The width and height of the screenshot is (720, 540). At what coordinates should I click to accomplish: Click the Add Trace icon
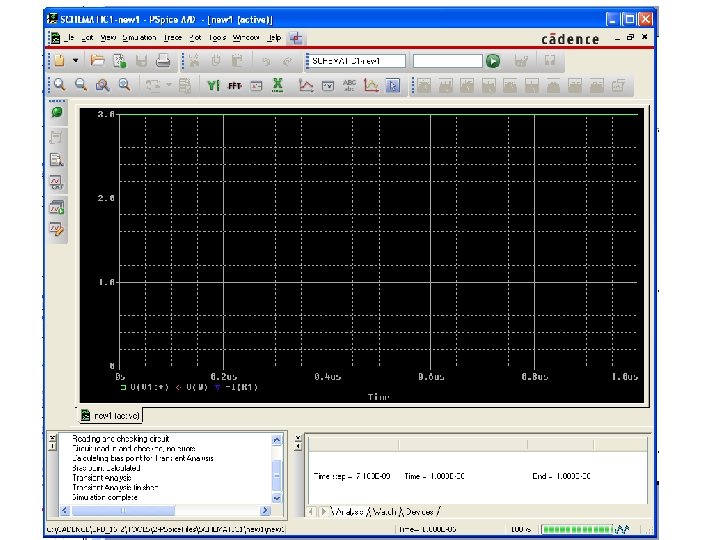pyautogui.click(x=304, y=85)
